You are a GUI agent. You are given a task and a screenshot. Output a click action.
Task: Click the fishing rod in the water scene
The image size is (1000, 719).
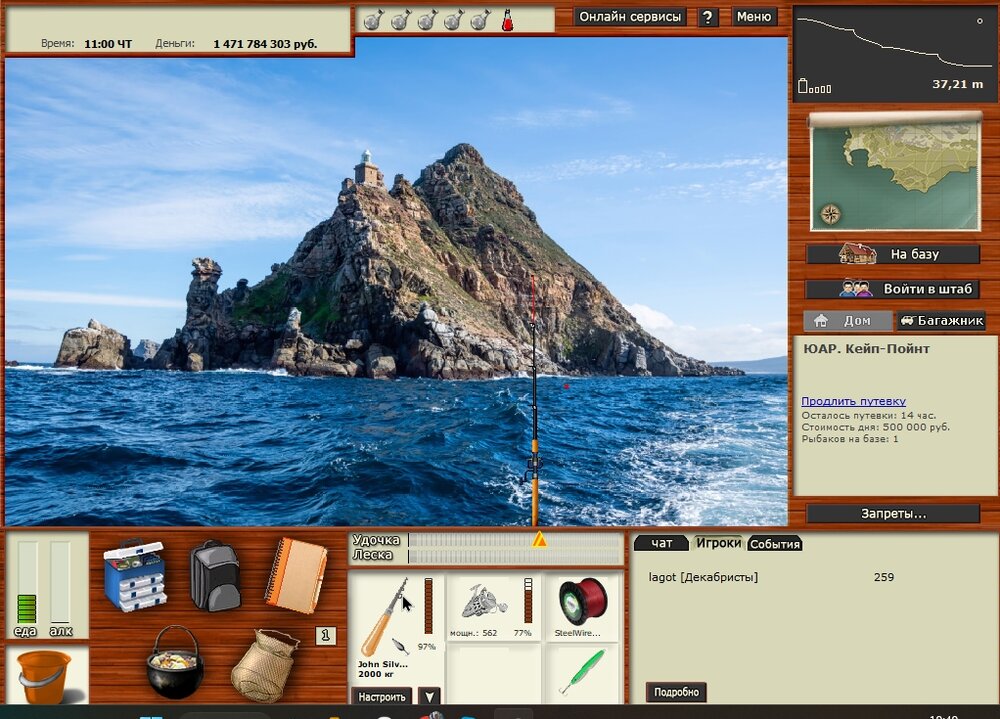534,408
